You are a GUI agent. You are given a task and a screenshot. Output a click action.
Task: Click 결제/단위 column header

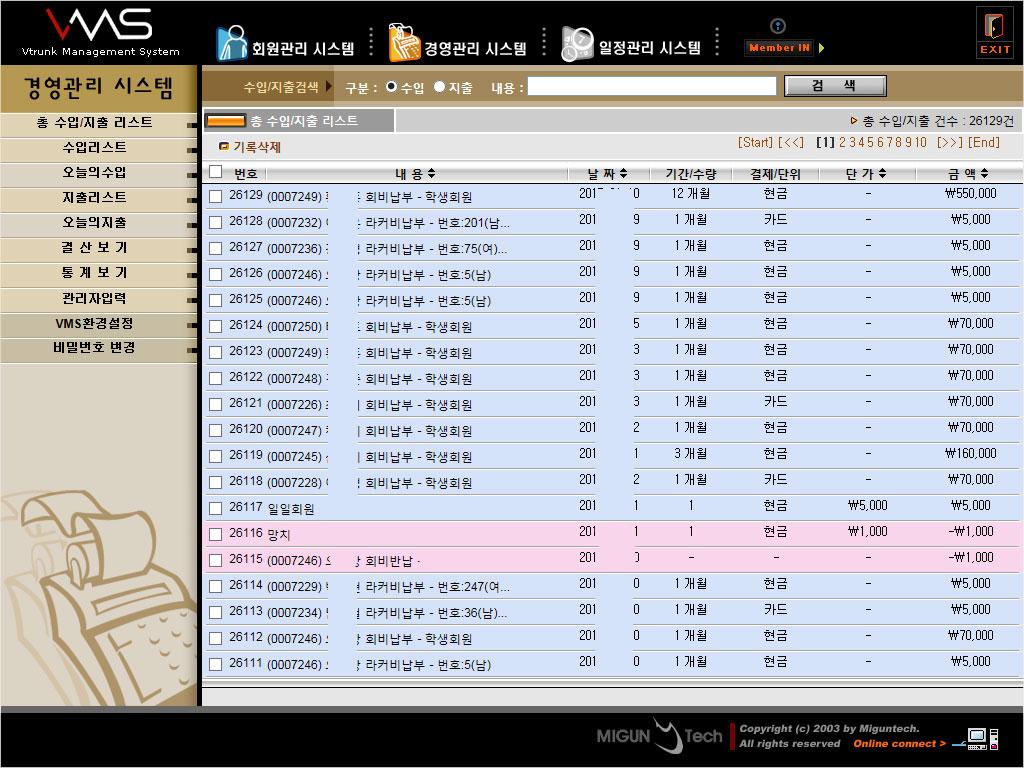(775, 174)
